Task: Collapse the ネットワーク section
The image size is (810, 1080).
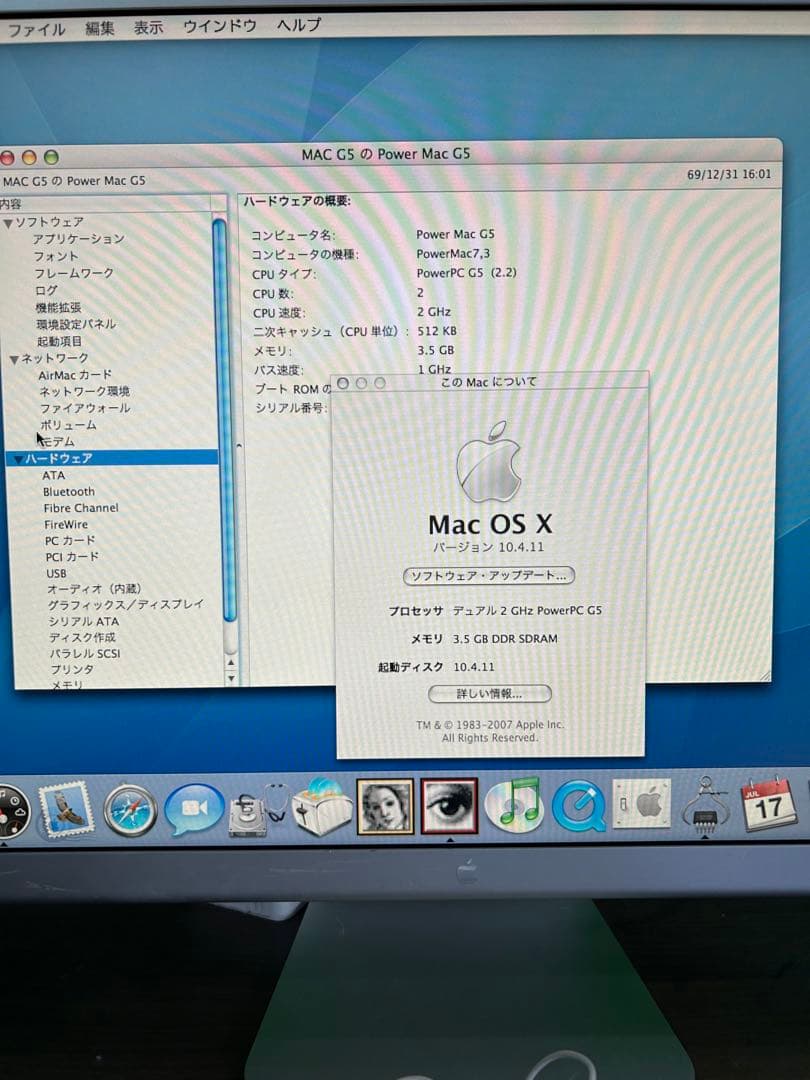Action: point(14,358)
